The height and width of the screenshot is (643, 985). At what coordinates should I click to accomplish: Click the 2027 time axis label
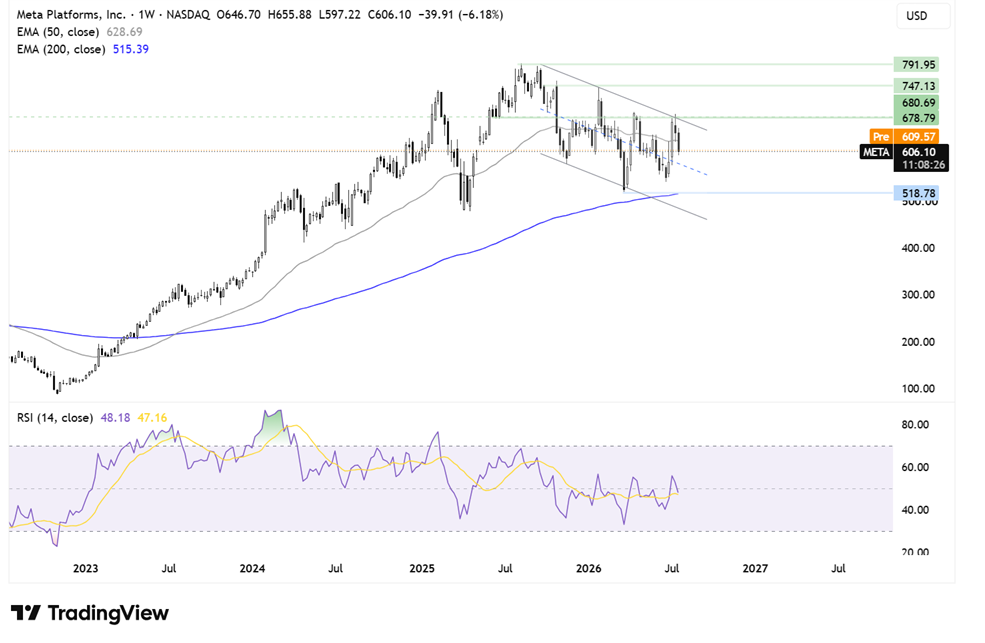755,568
